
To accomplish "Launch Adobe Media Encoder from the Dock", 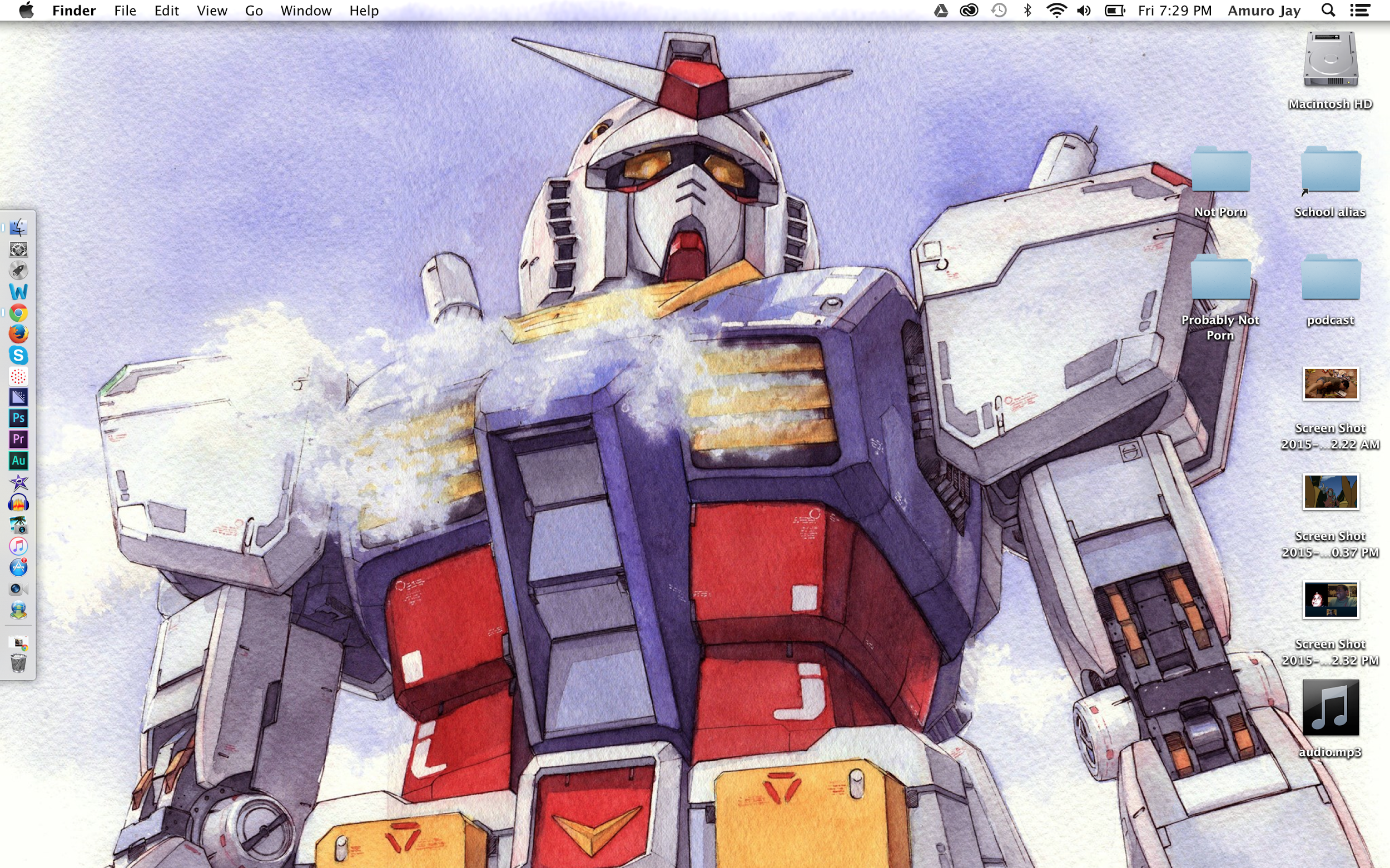I will 18,397.
